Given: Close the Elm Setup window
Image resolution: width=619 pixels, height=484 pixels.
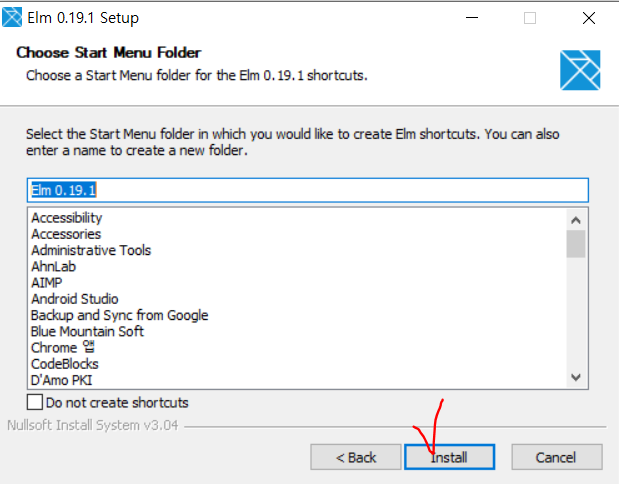Looking at the screenshot, I should (588, 18).
